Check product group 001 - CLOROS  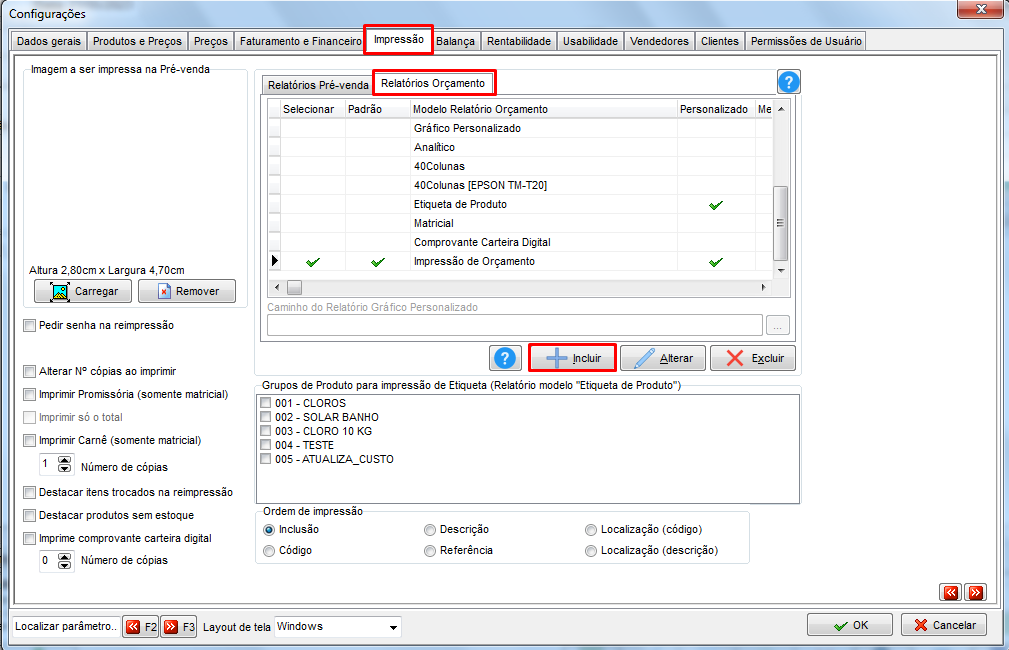click(x=265, y=403)
